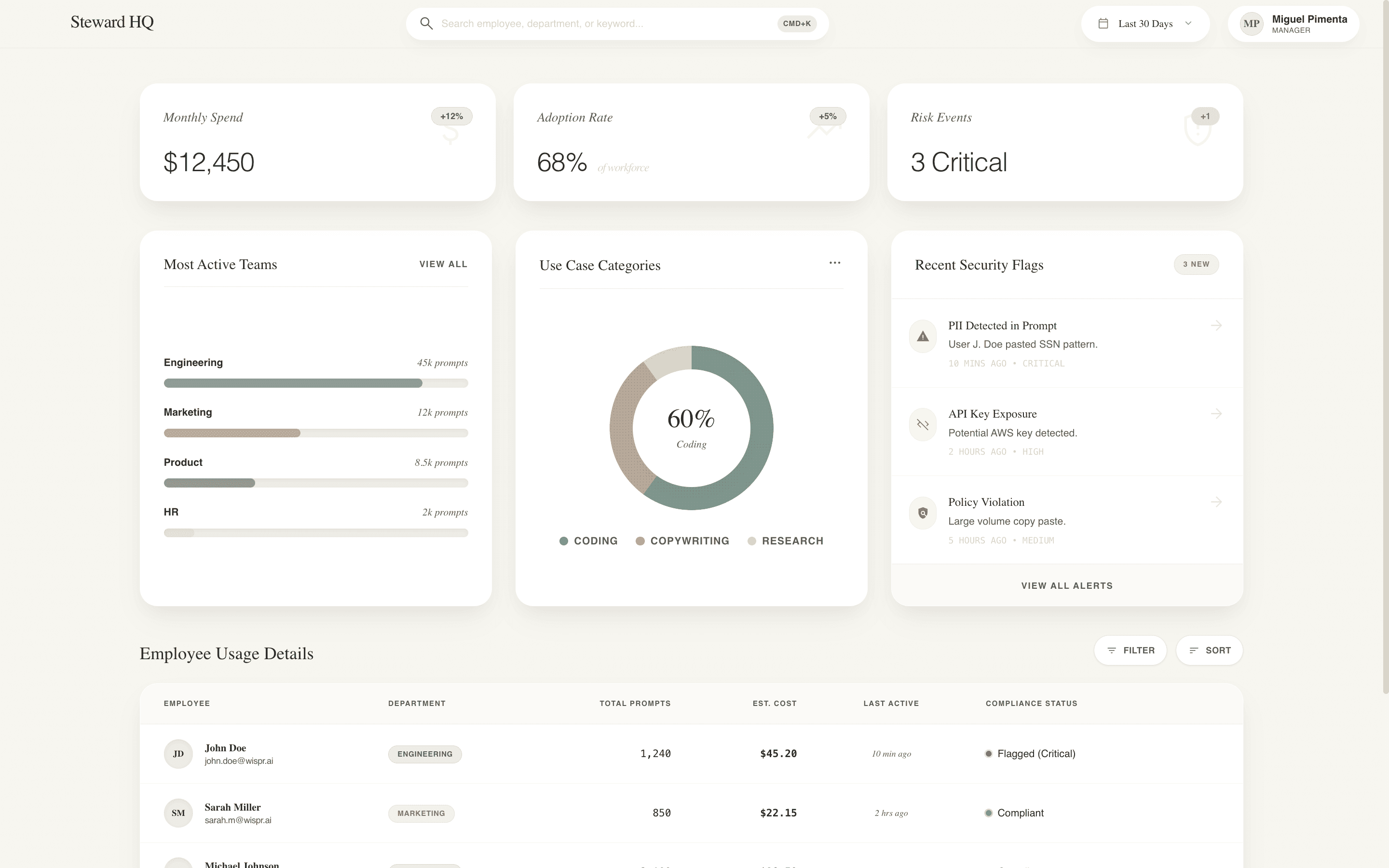
Task: Expand the API Key Exposure alert arrow
Action: coord(1217,413)
